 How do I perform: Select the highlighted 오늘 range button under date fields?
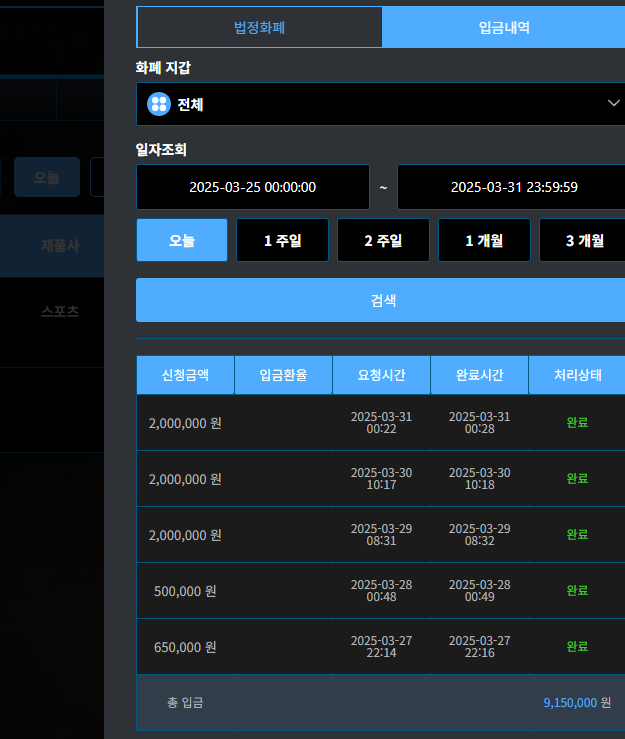(182, 240)
